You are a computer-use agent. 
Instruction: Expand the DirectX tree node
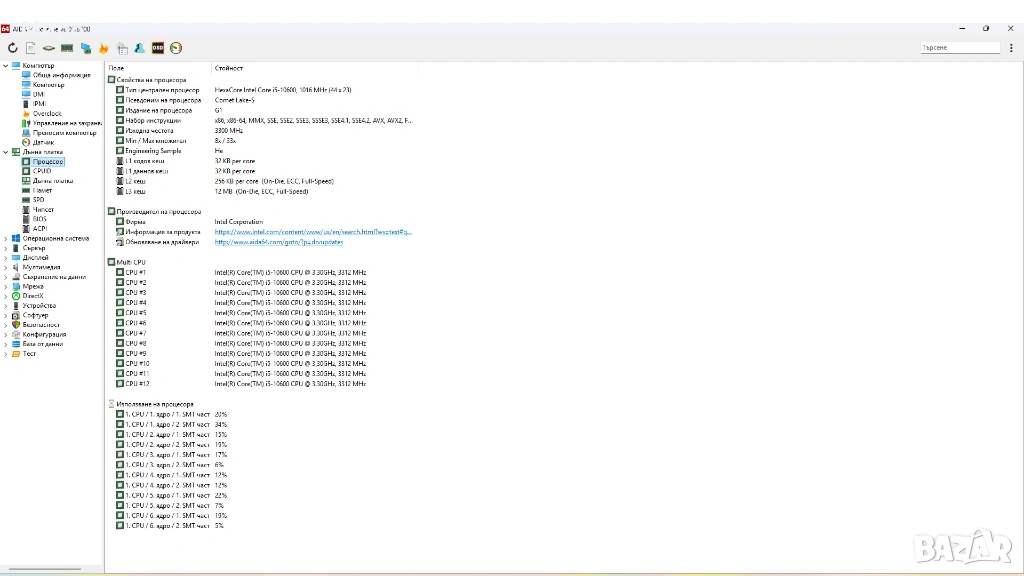(5, 296)
